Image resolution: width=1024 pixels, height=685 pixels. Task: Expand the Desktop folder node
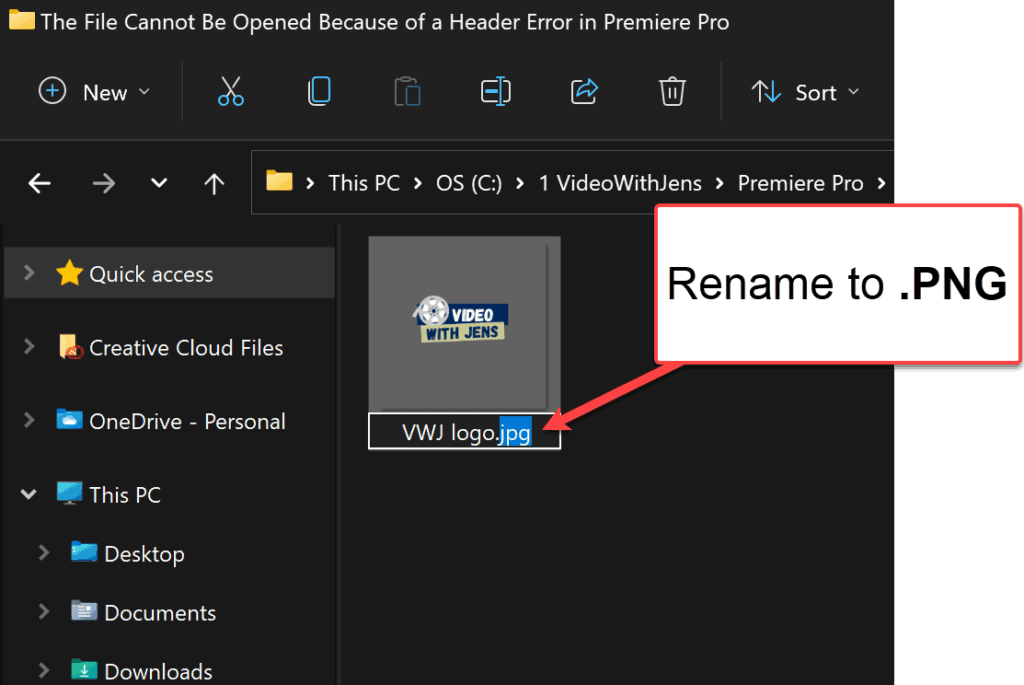pyautogui.click(x=44, y=552)
